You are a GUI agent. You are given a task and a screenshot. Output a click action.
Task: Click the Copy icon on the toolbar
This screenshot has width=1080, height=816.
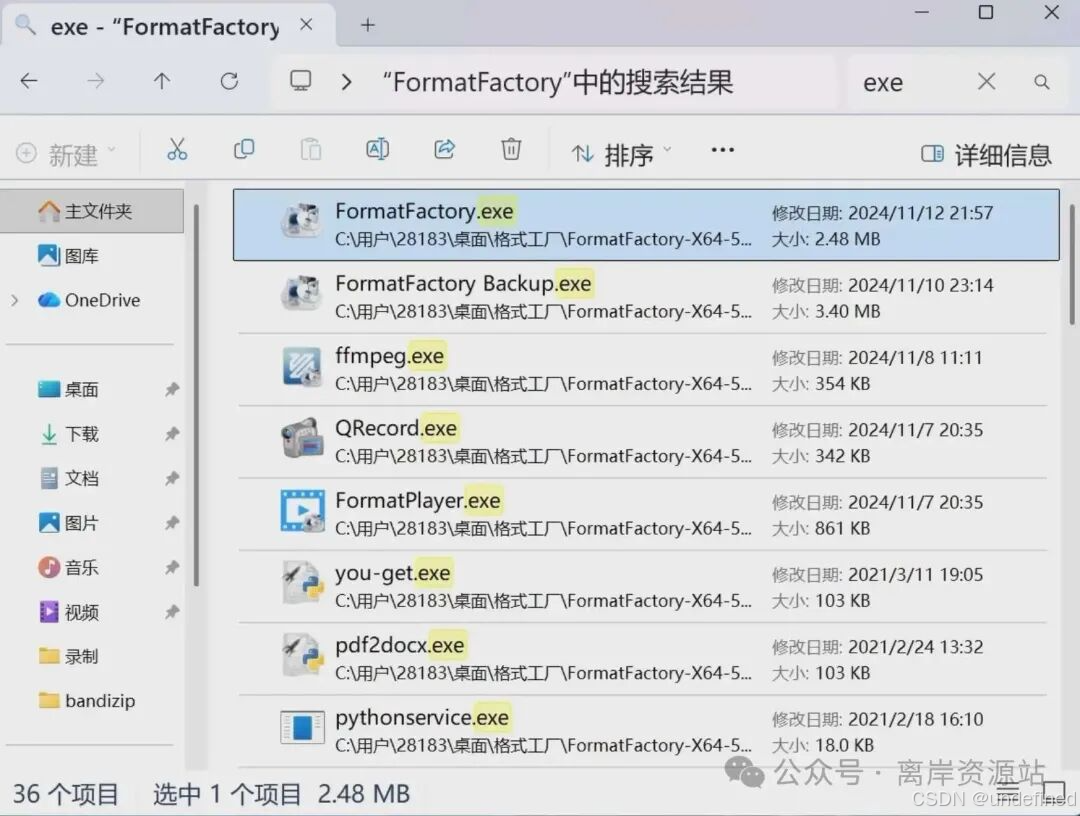click(x=244, y=148)
